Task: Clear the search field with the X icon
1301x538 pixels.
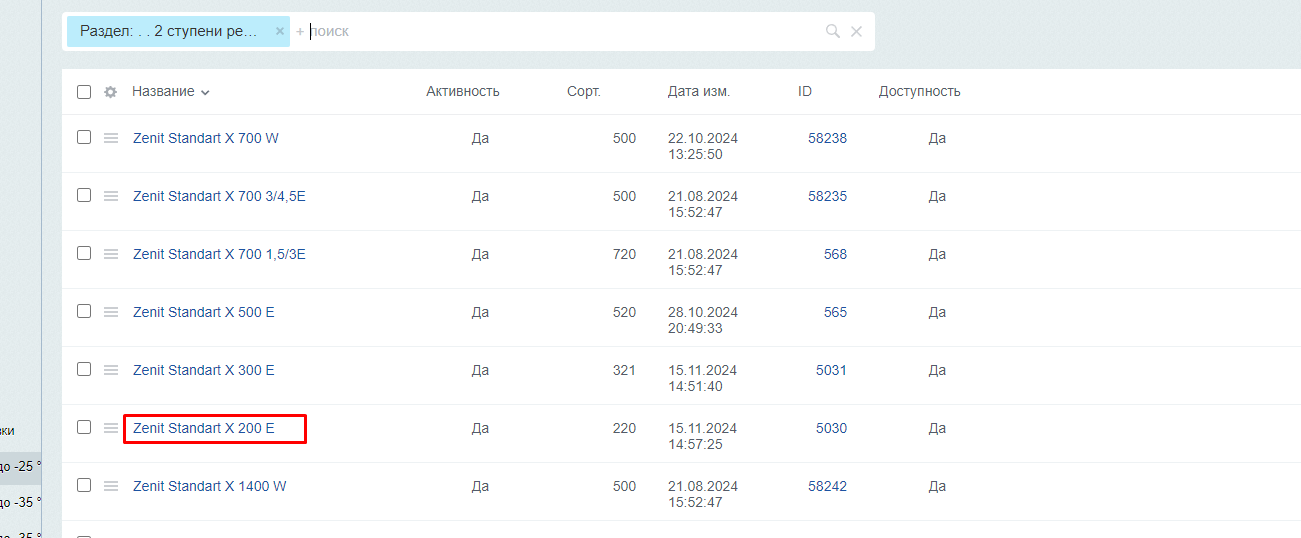Action: point(856,31)
